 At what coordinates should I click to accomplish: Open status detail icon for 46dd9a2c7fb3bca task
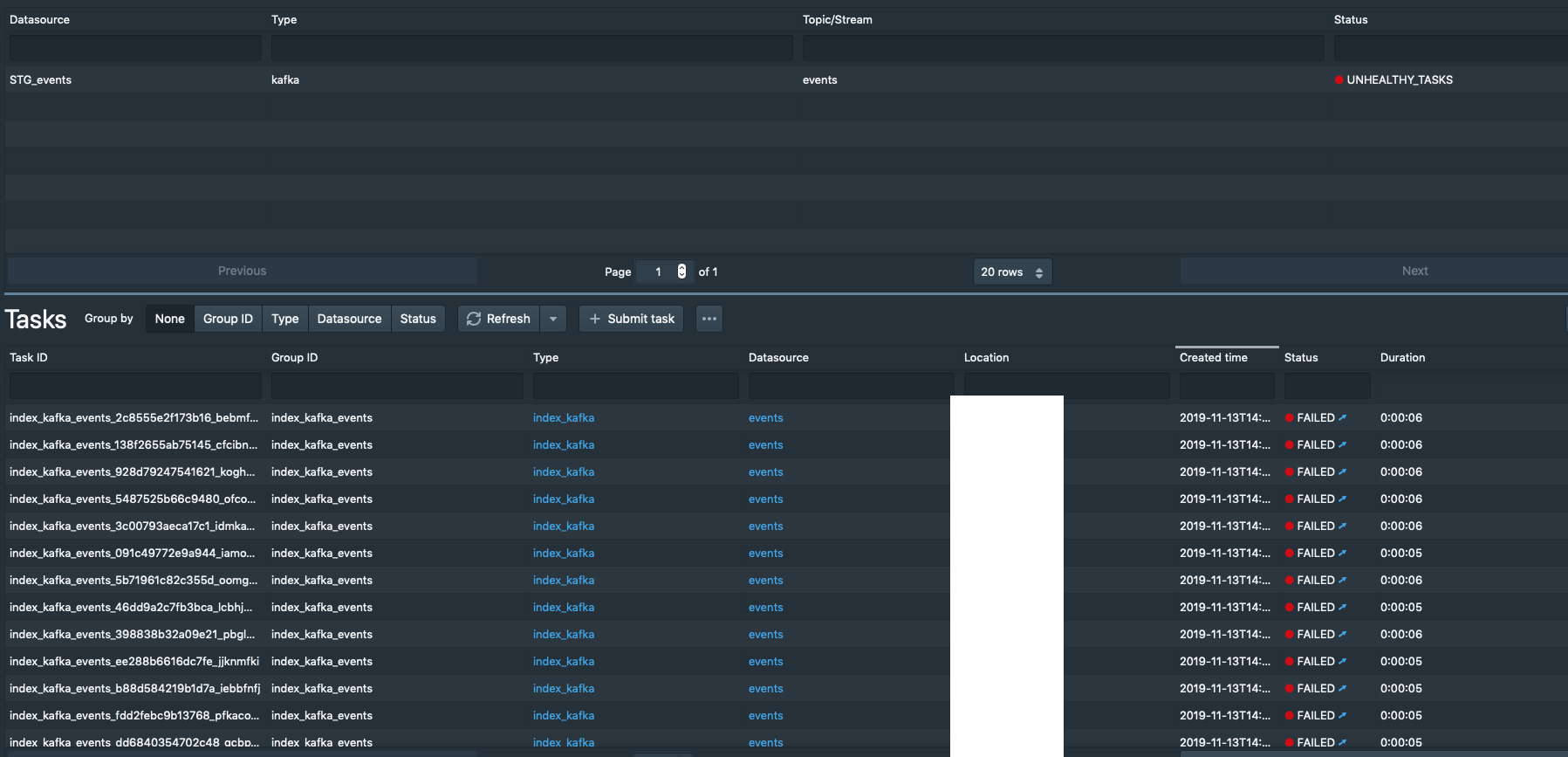pyautogui.click(x=1342, y=607)
